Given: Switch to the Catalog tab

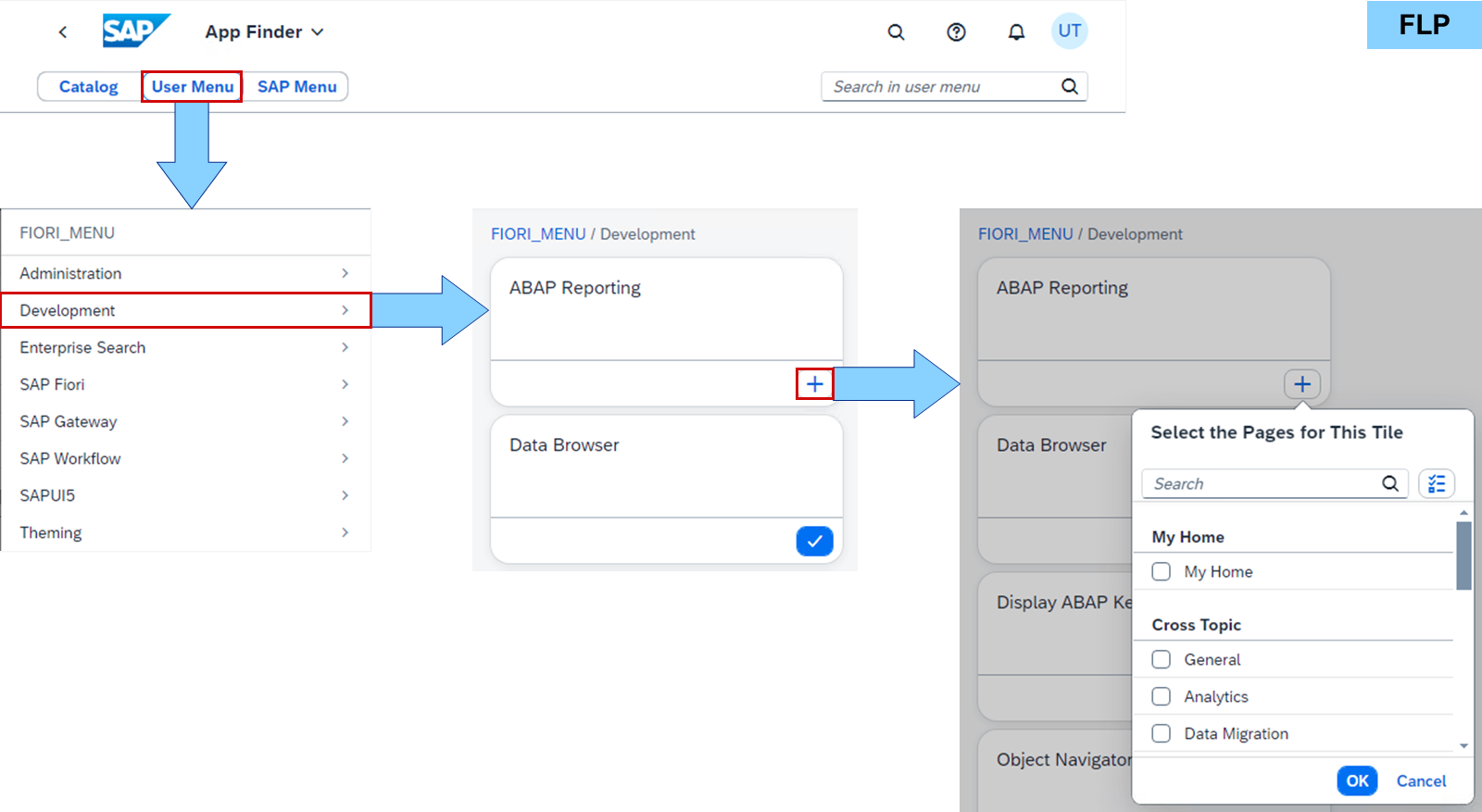Looking at the screenshot, I should coord(89,87).
